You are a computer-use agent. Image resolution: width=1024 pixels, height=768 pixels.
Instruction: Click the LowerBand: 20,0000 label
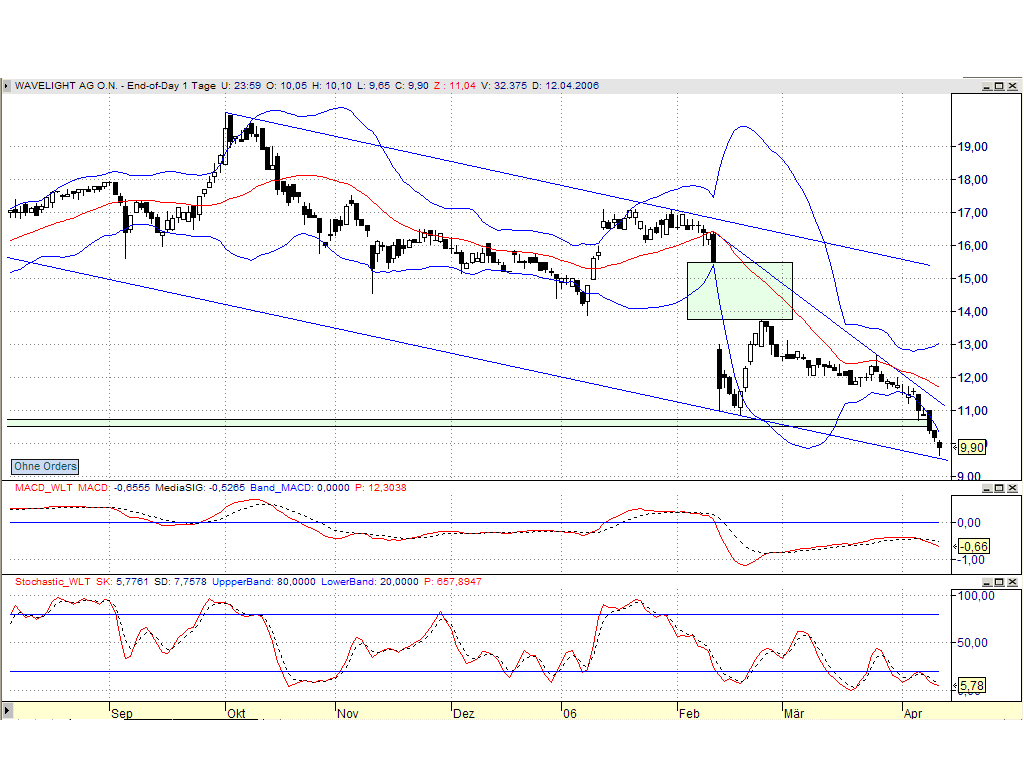click(x=370, y=581)
